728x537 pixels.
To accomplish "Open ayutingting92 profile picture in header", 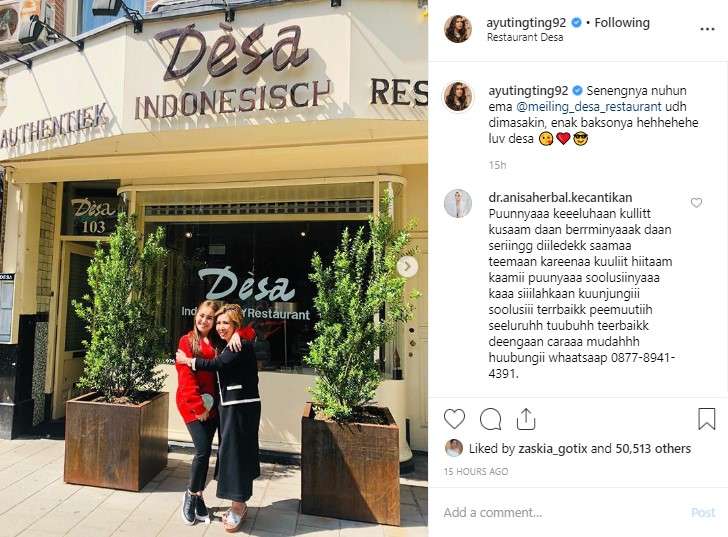I will point(458,29).
